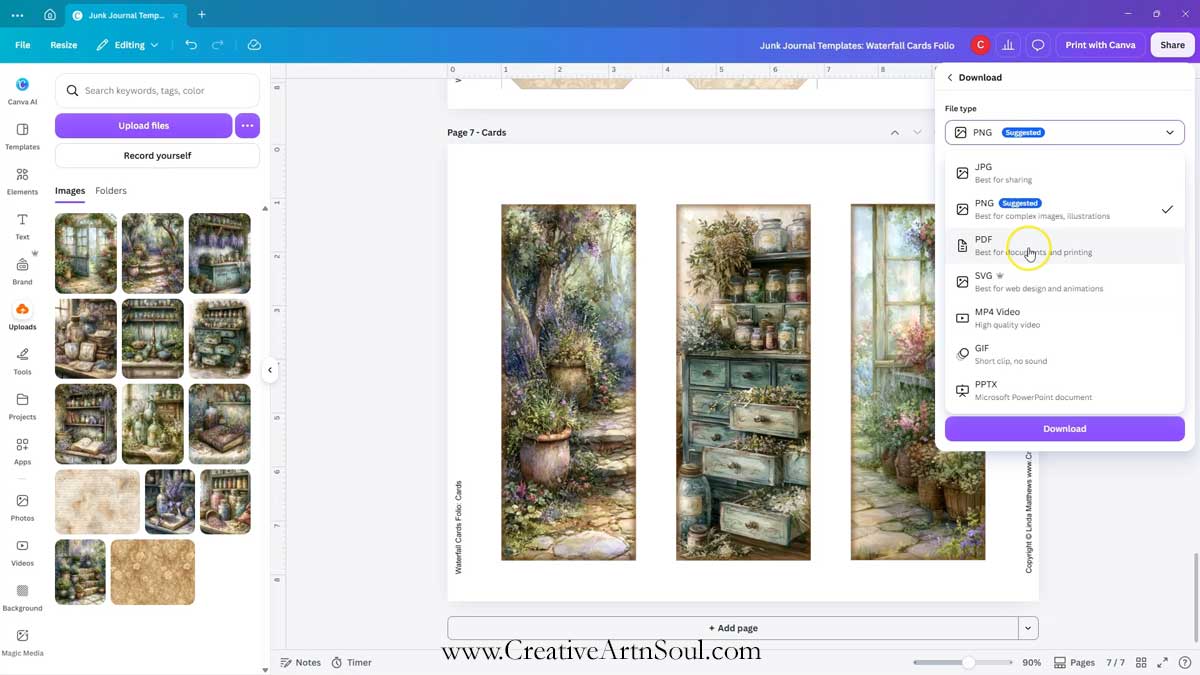Open the Brand sidebar panel
1200x675 pixels.
pos(22,271)
